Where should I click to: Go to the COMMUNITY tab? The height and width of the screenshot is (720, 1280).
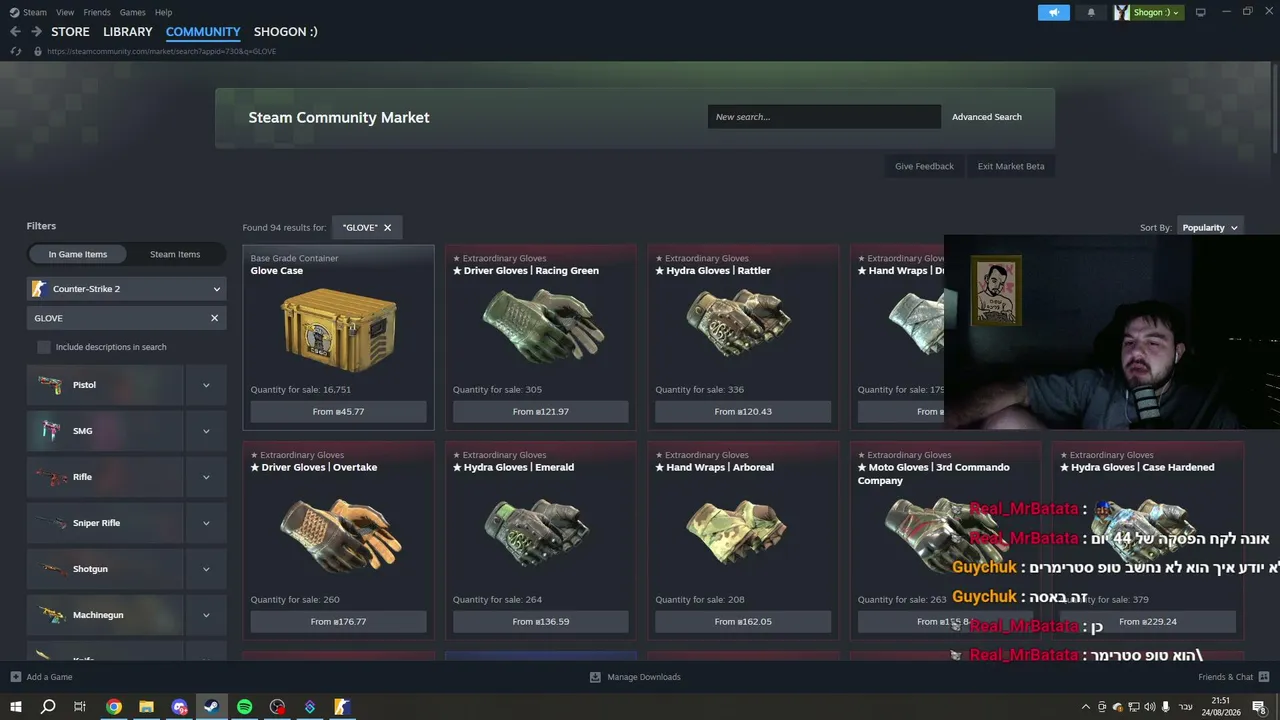pyautogui.click(x=203, y=32)
